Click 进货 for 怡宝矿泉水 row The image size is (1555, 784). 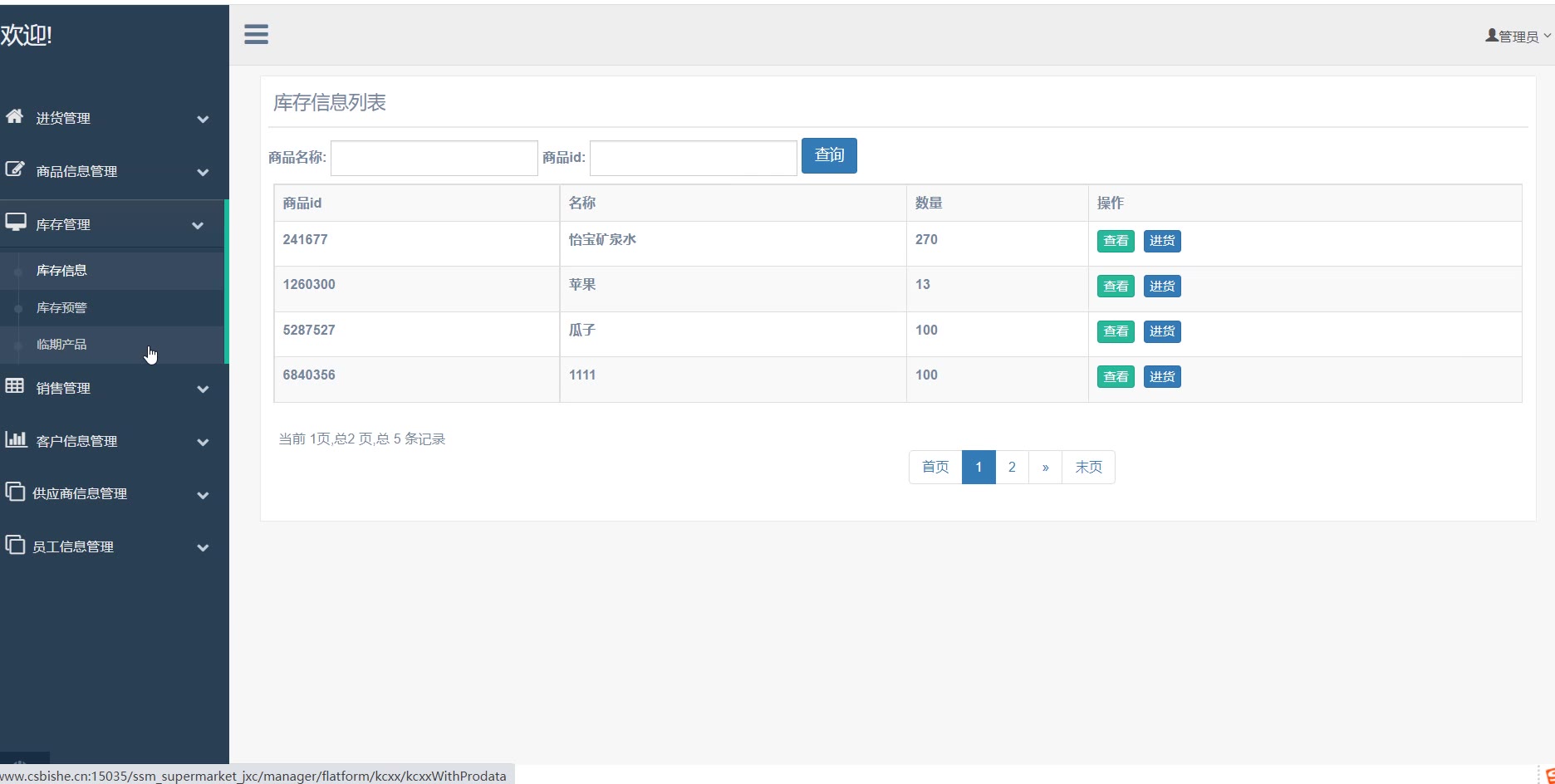(1162, 241)
